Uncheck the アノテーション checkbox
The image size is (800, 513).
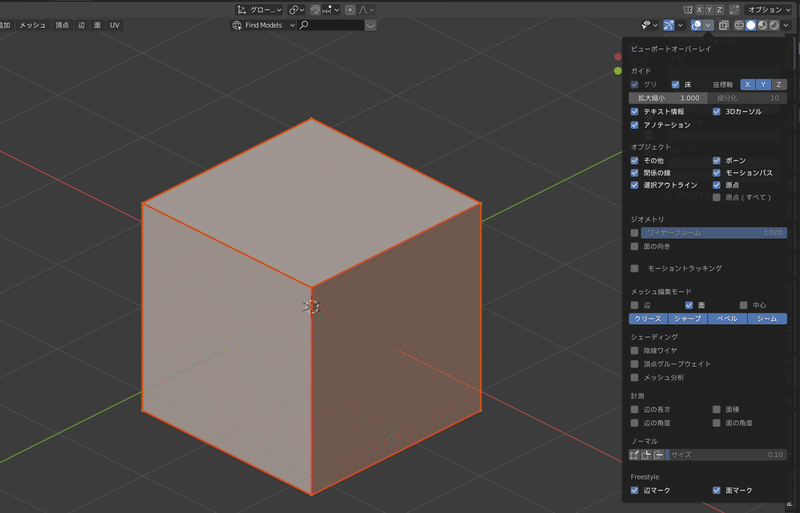(634, 125)
